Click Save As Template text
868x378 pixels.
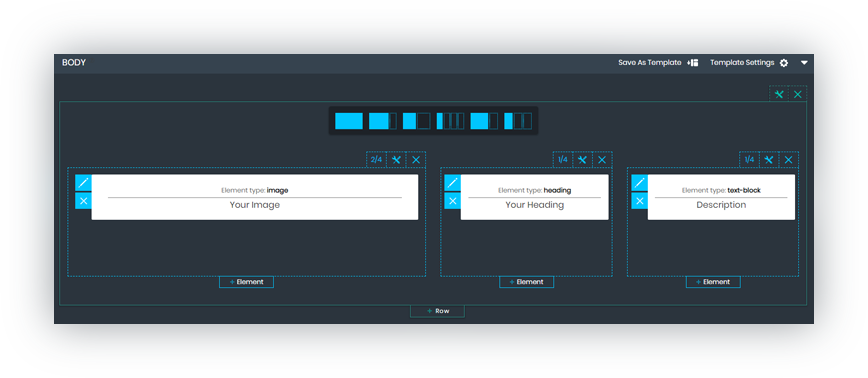tap(650, 63)
